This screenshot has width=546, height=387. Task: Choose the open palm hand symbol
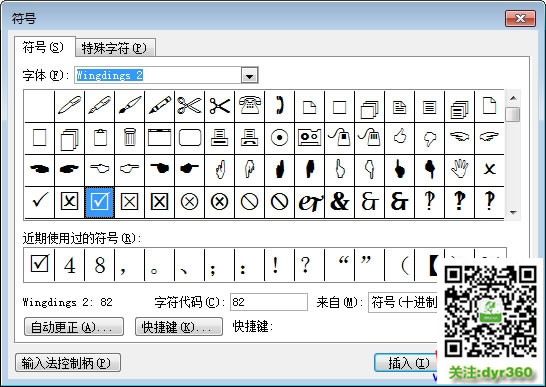[459, 170]
